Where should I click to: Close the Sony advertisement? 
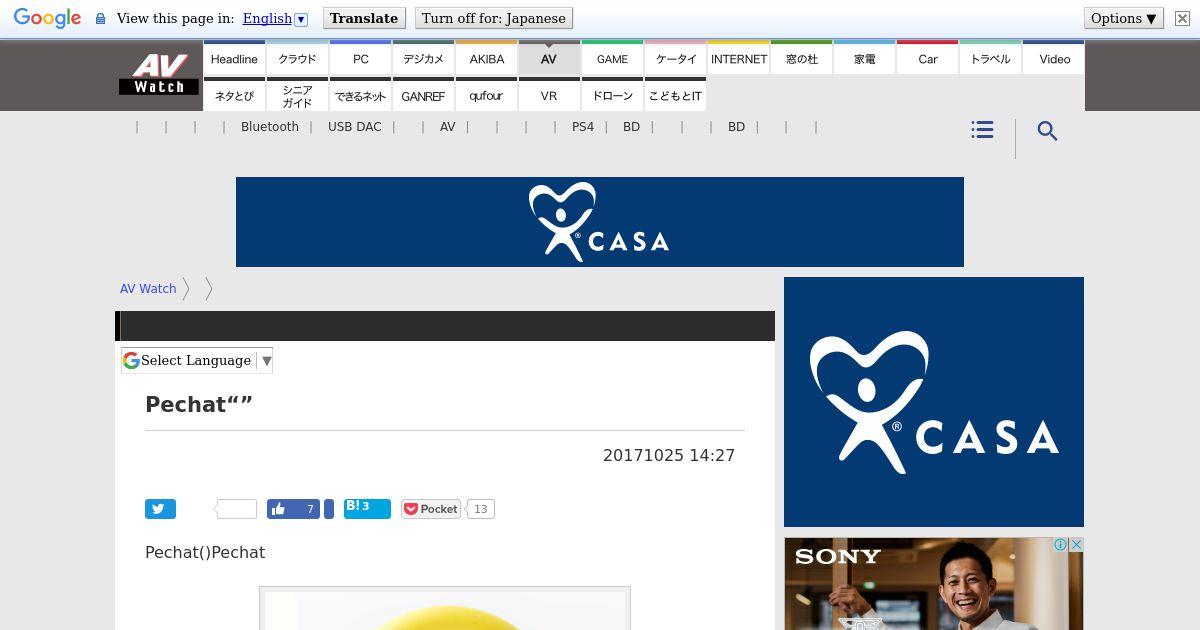(x=1076, y=545)
